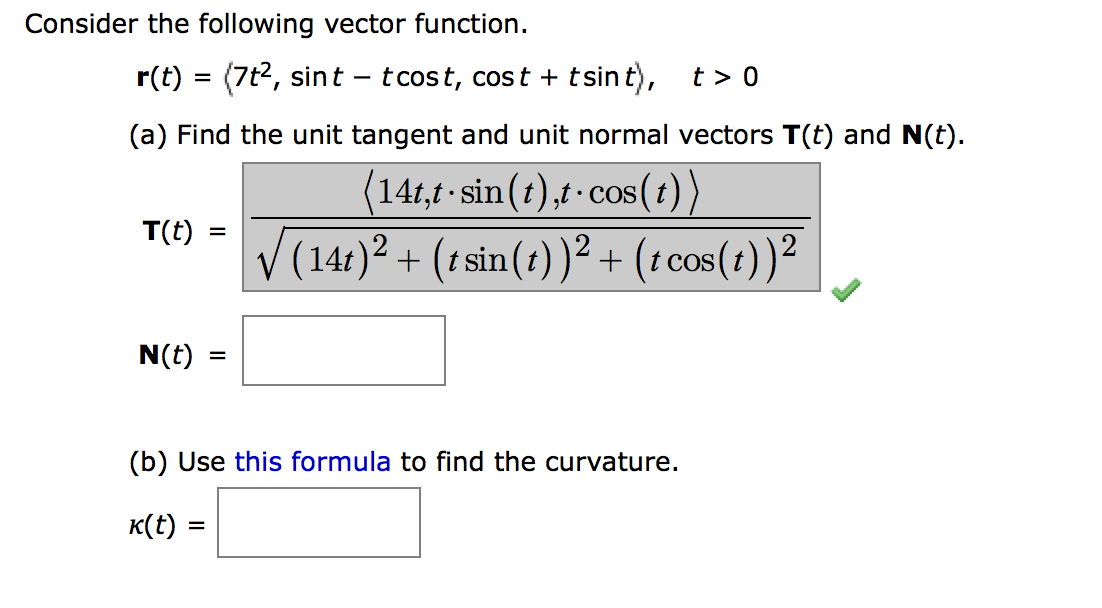Click inside the empty N(t) field border
This screenshot has width=1102, height=608.
pyautogui.click(x=342, y=350)
